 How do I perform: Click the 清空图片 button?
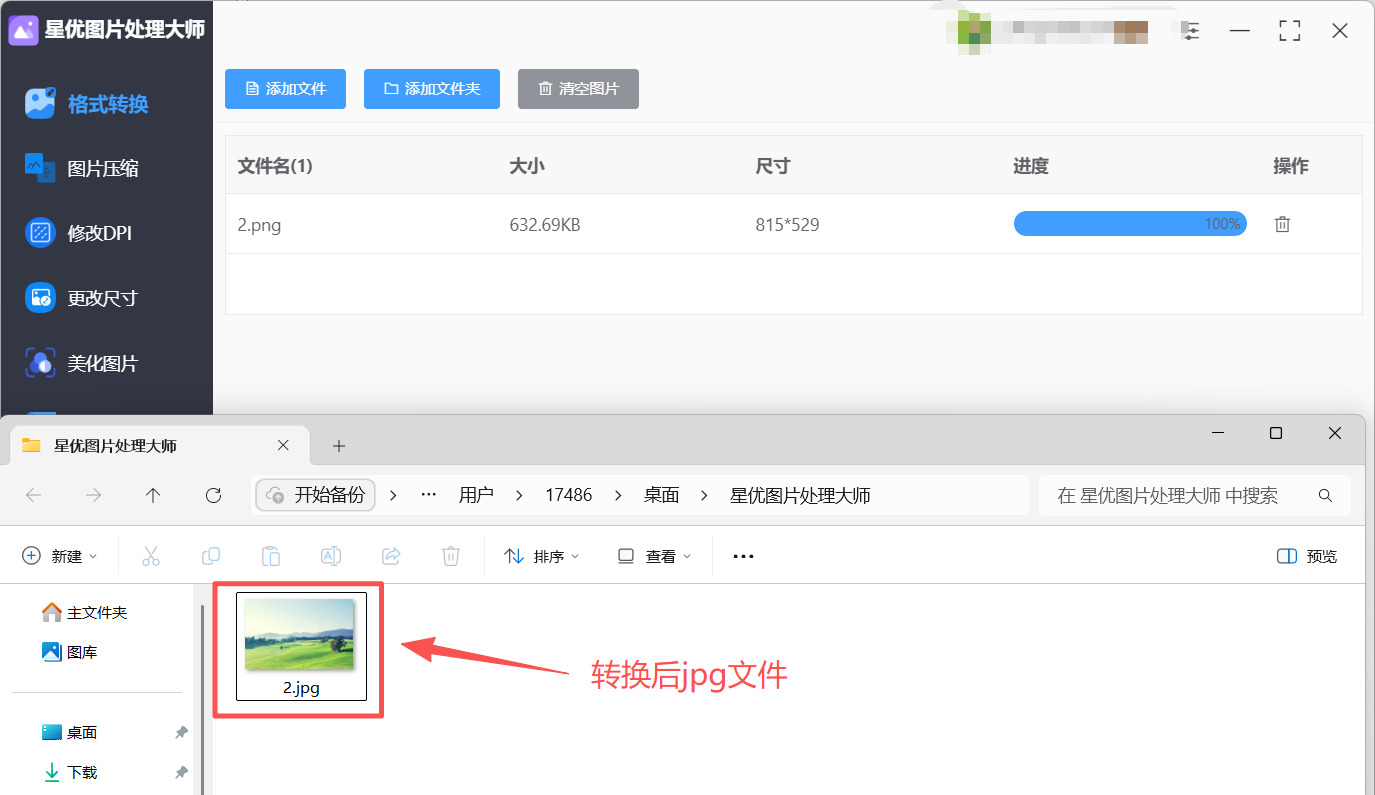click(x=578, y=89)
